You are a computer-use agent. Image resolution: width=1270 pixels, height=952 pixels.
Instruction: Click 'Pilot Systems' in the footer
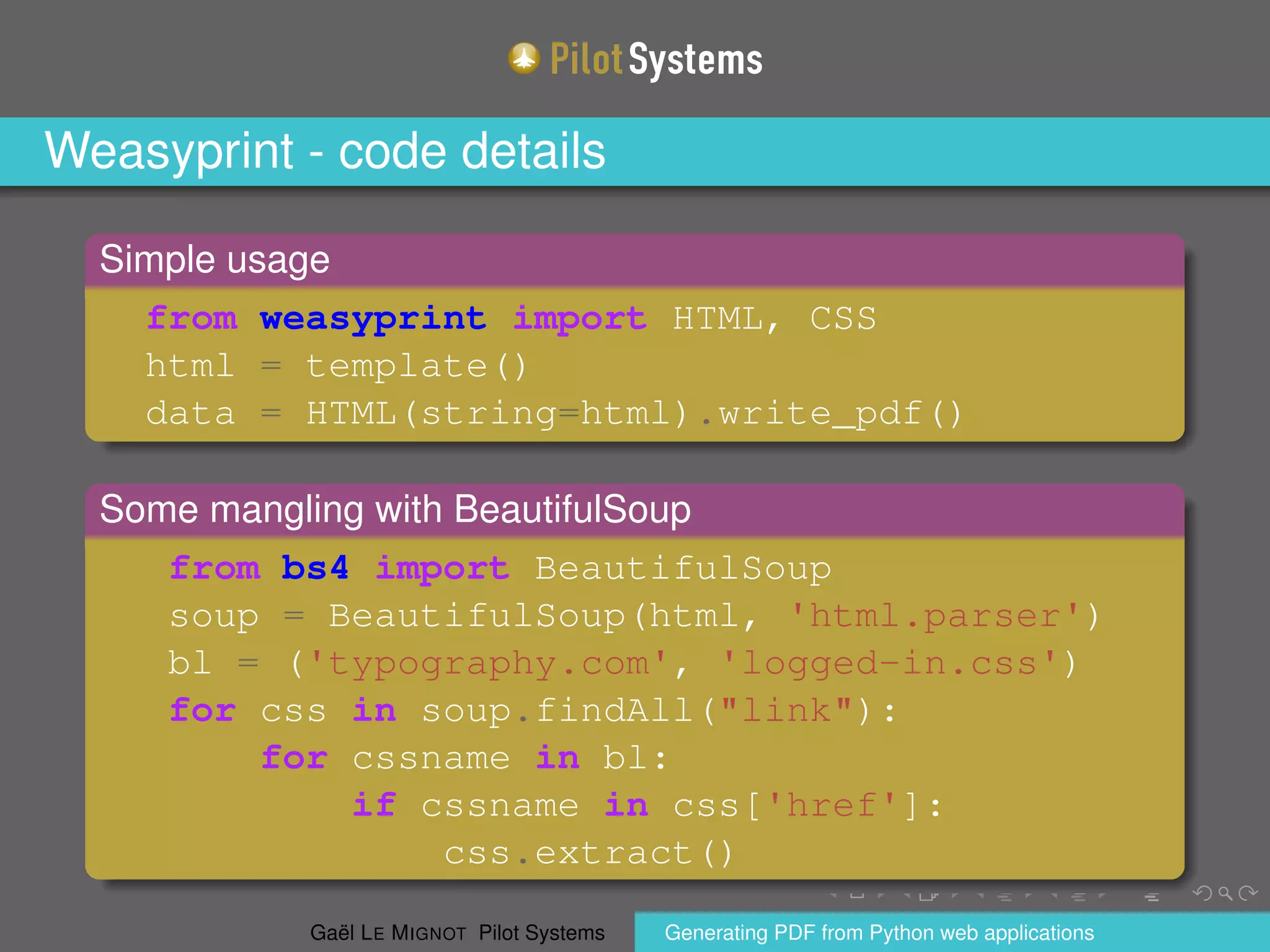541,933
